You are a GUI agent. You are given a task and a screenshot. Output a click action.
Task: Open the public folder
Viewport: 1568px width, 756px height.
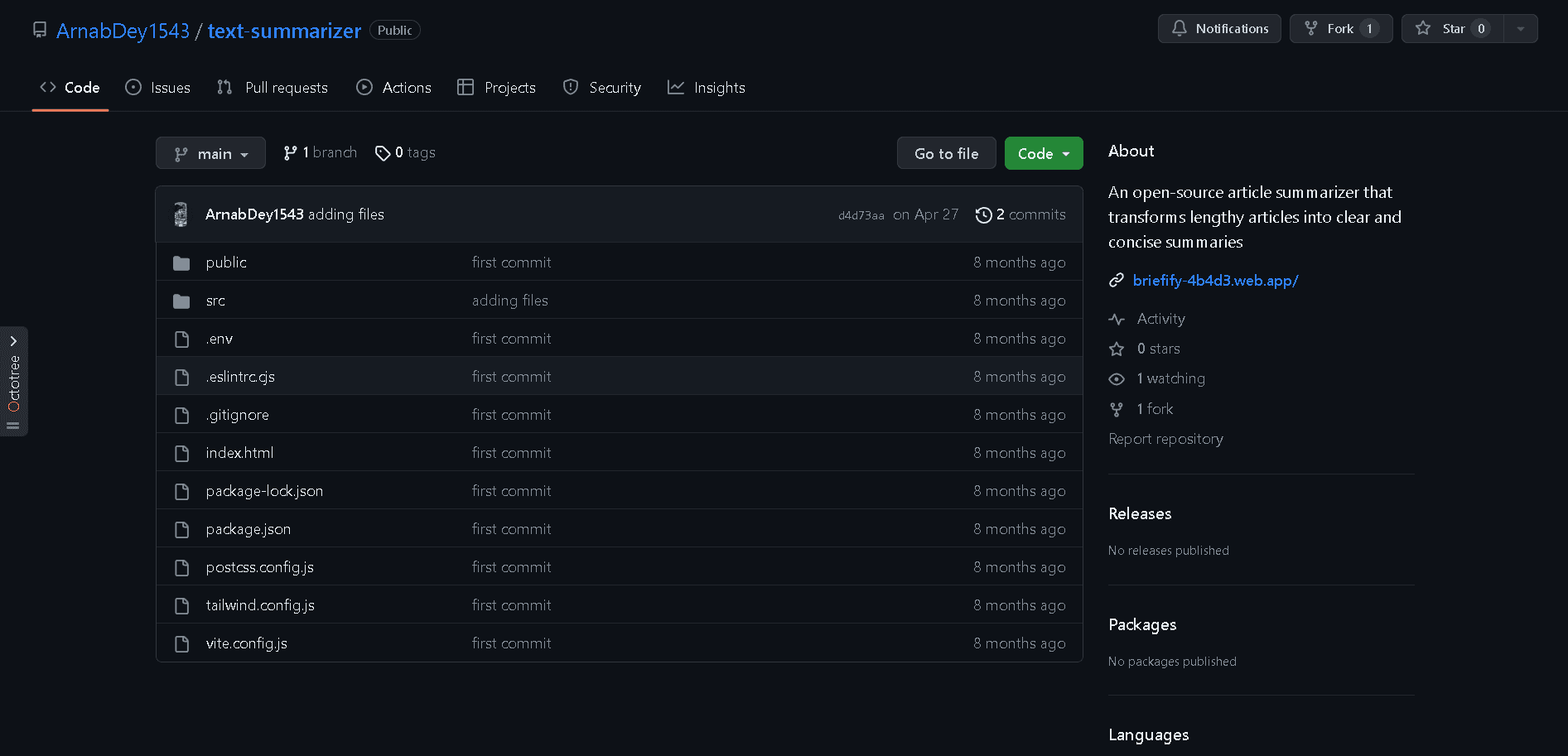click(226, 262)
